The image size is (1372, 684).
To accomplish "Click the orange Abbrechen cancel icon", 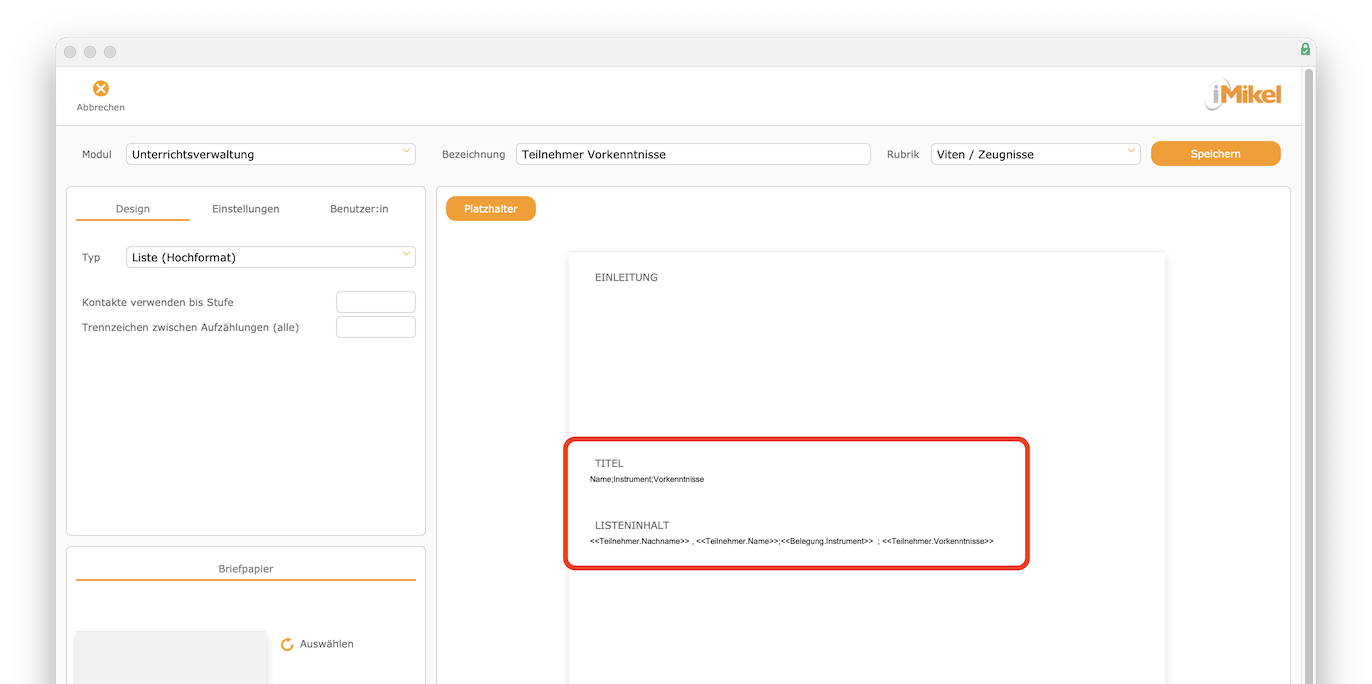I will coord(101,89).
